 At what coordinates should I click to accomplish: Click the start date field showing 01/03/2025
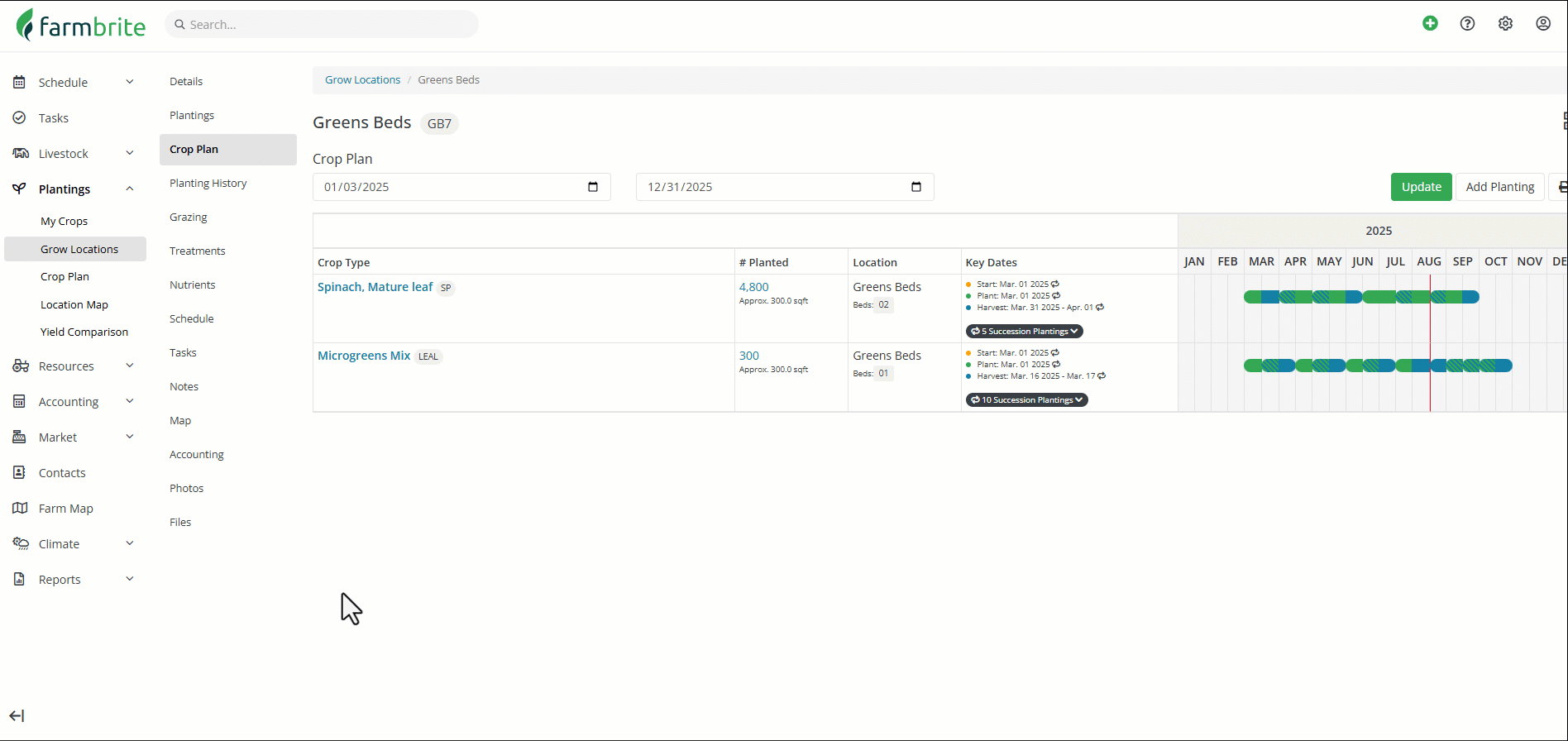click(461, 187)
